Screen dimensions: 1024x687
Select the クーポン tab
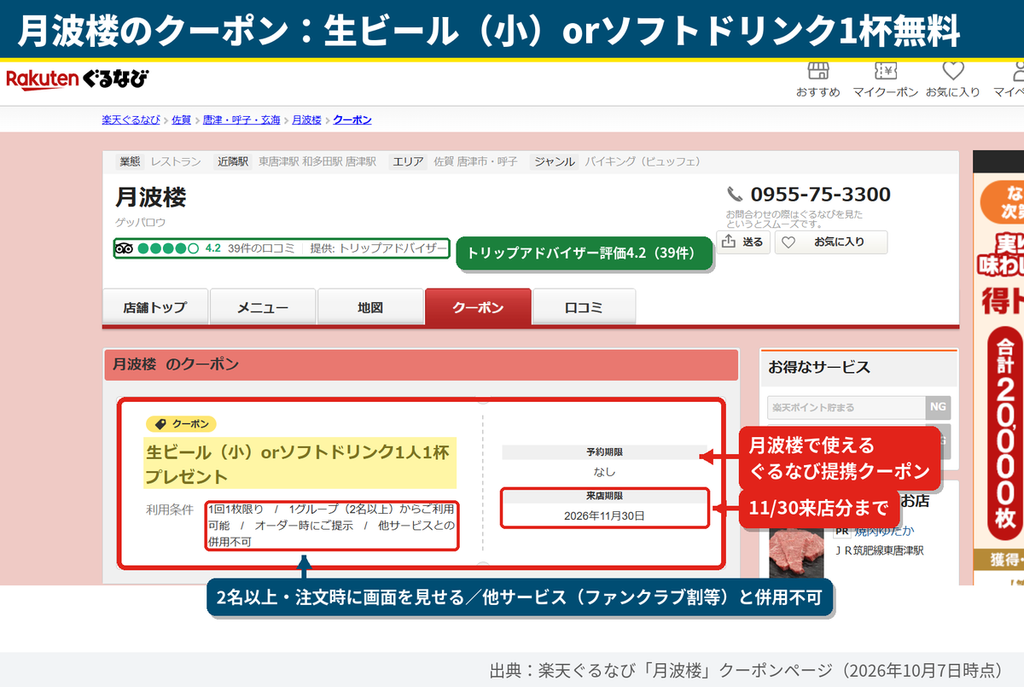pyautogui.click(x=478, y=306)
